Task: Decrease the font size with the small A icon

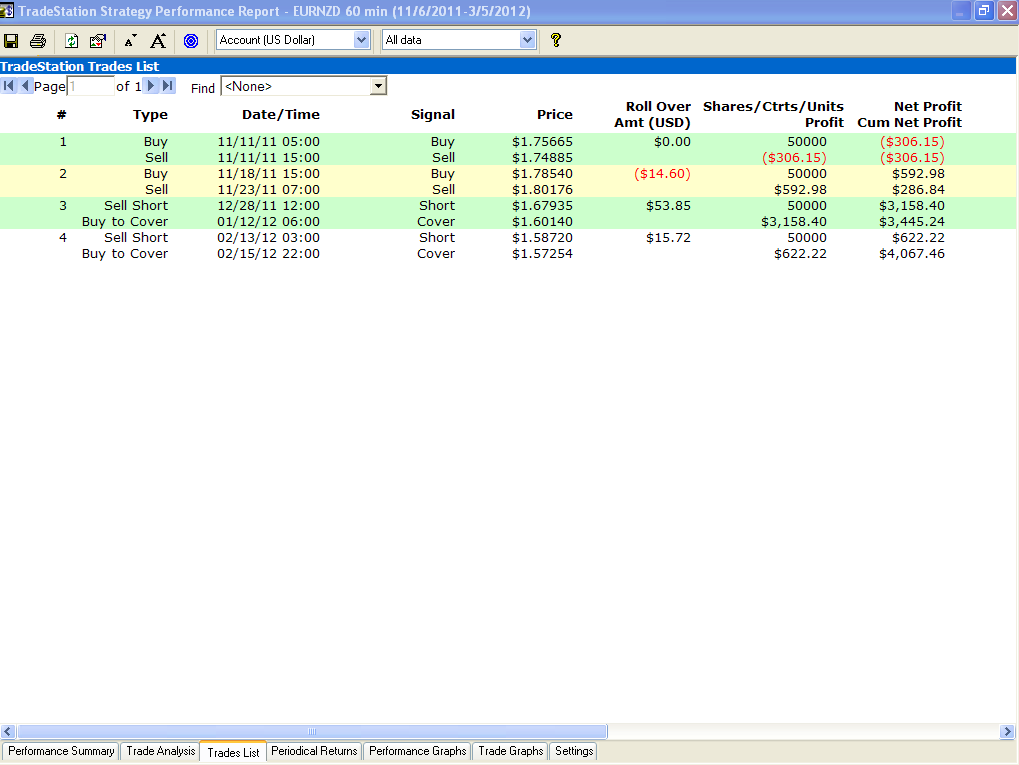Action: (x=130, y=41)
